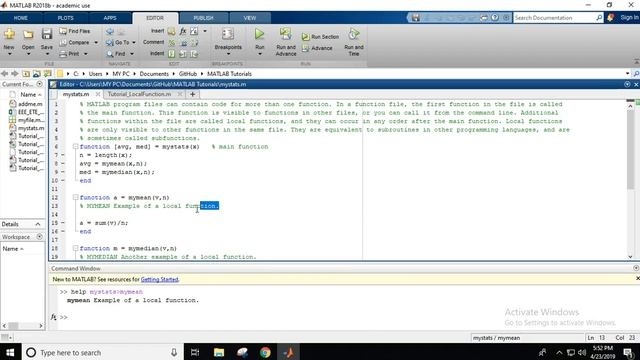Click the Current Folder horizontal scrollbar
Image resolution: width=640 pixels, height=360 pixels.
(13, 325)
